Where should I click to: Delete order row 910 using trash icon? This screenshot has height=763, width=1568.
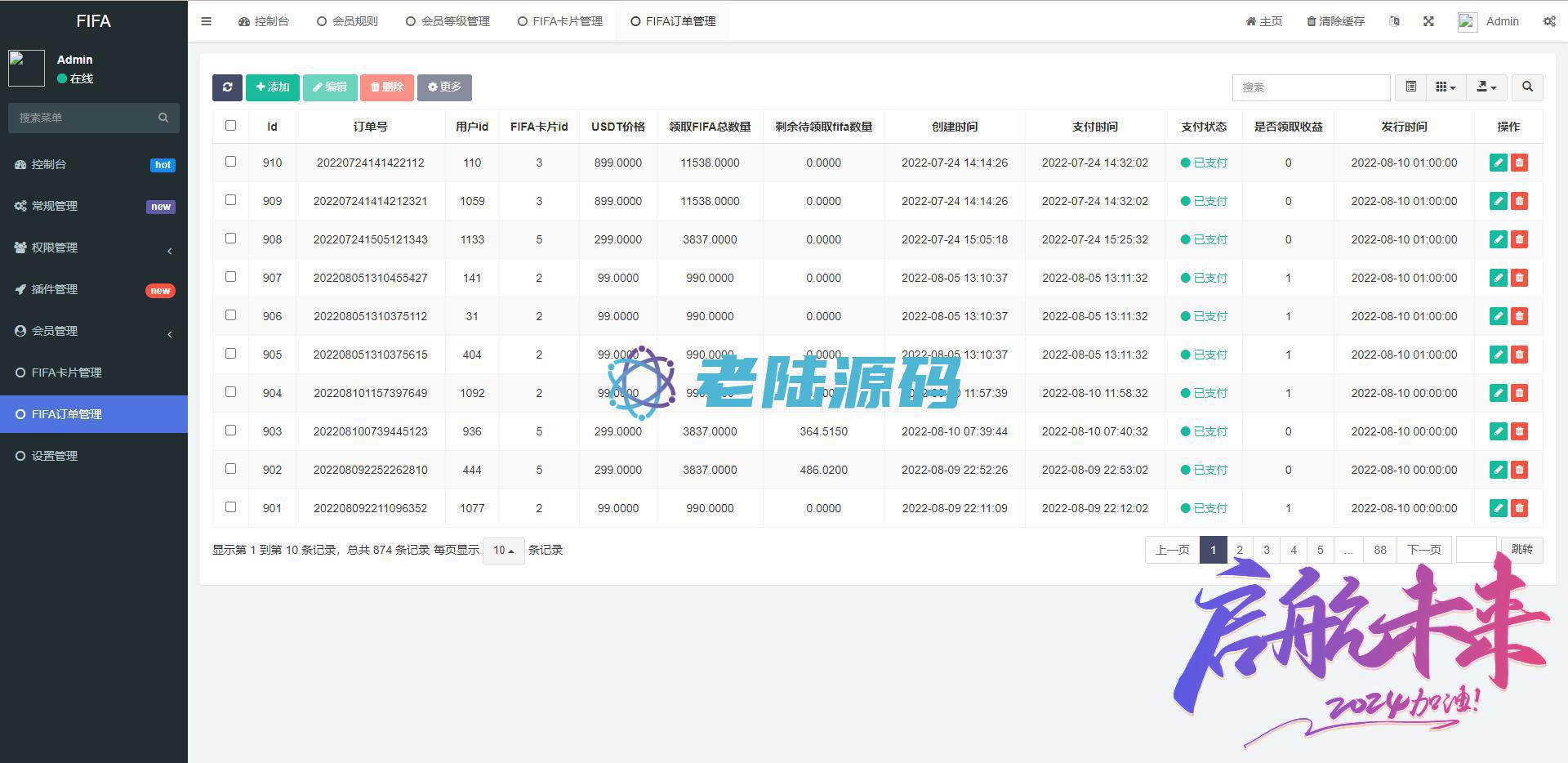[x=1519, y=163]
